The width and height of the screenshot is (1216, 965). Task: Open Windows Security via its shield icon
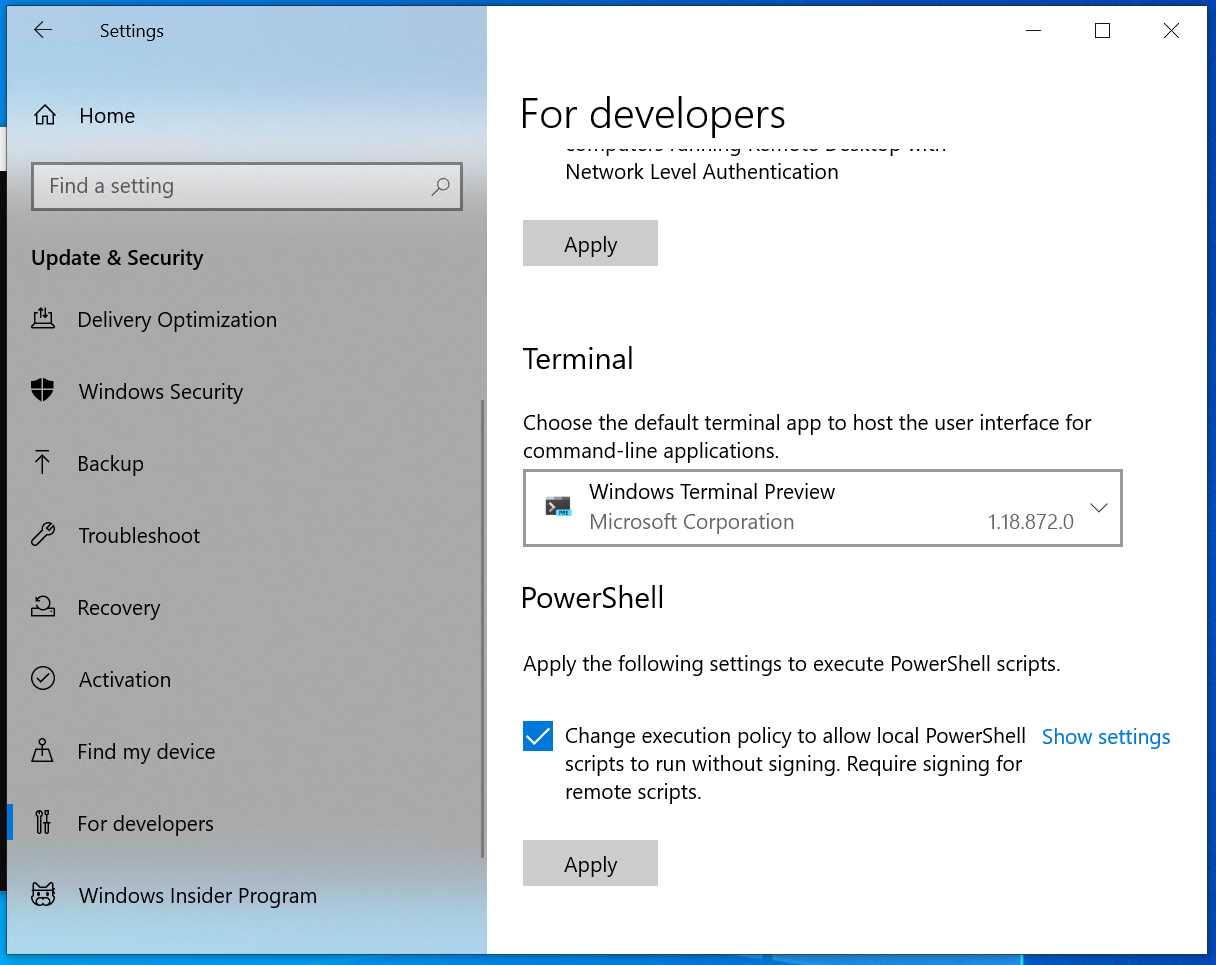(x=43, y=390)
